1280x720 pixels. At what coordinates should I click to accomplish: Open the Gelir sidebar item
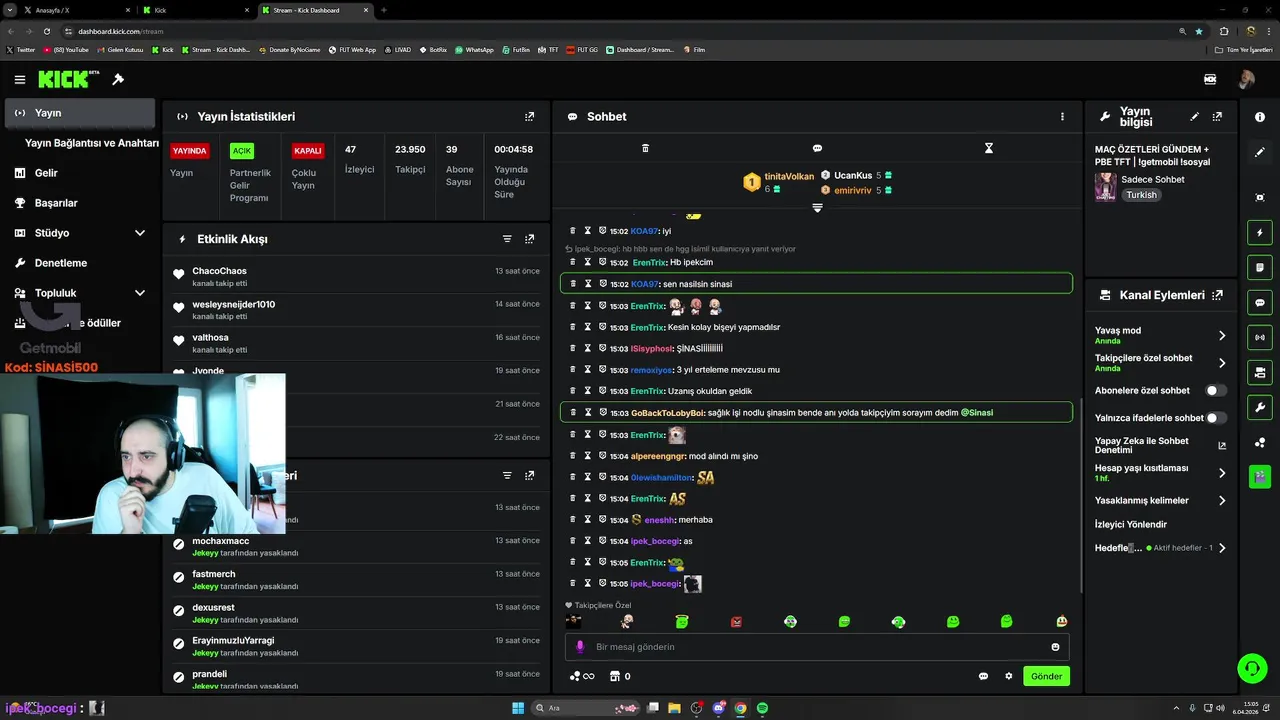79,173
